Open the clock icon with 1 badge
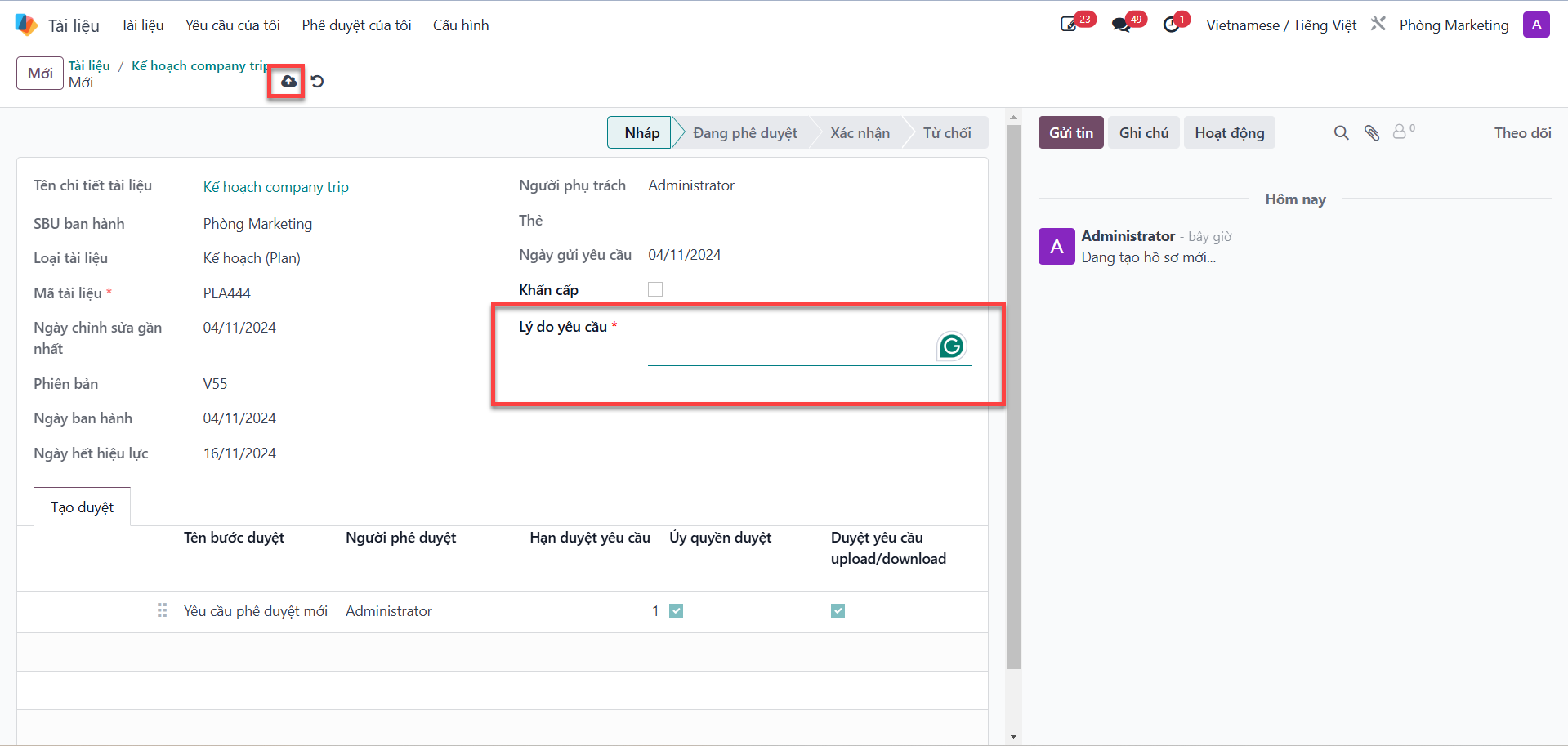 coord(1172,25)
